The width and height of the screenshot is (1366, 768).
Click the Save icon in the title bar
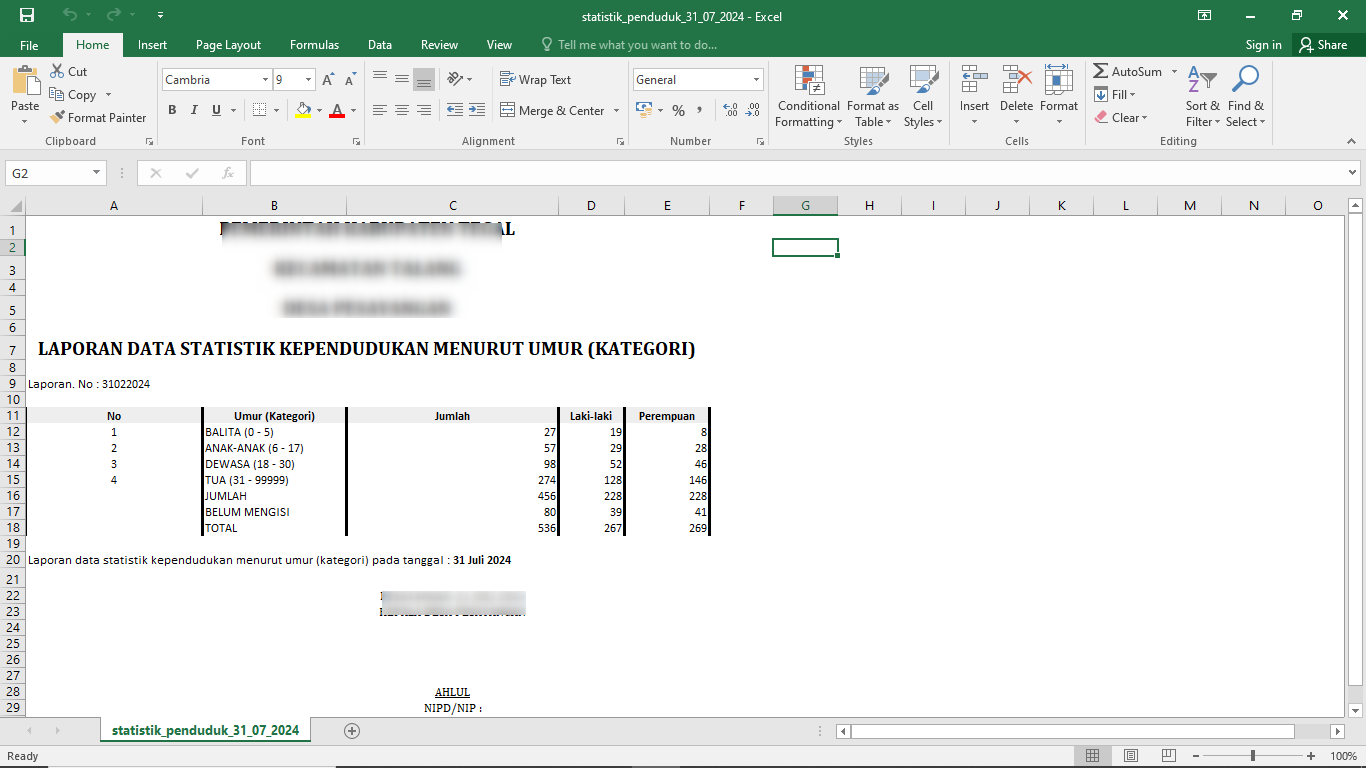(27, 15)
